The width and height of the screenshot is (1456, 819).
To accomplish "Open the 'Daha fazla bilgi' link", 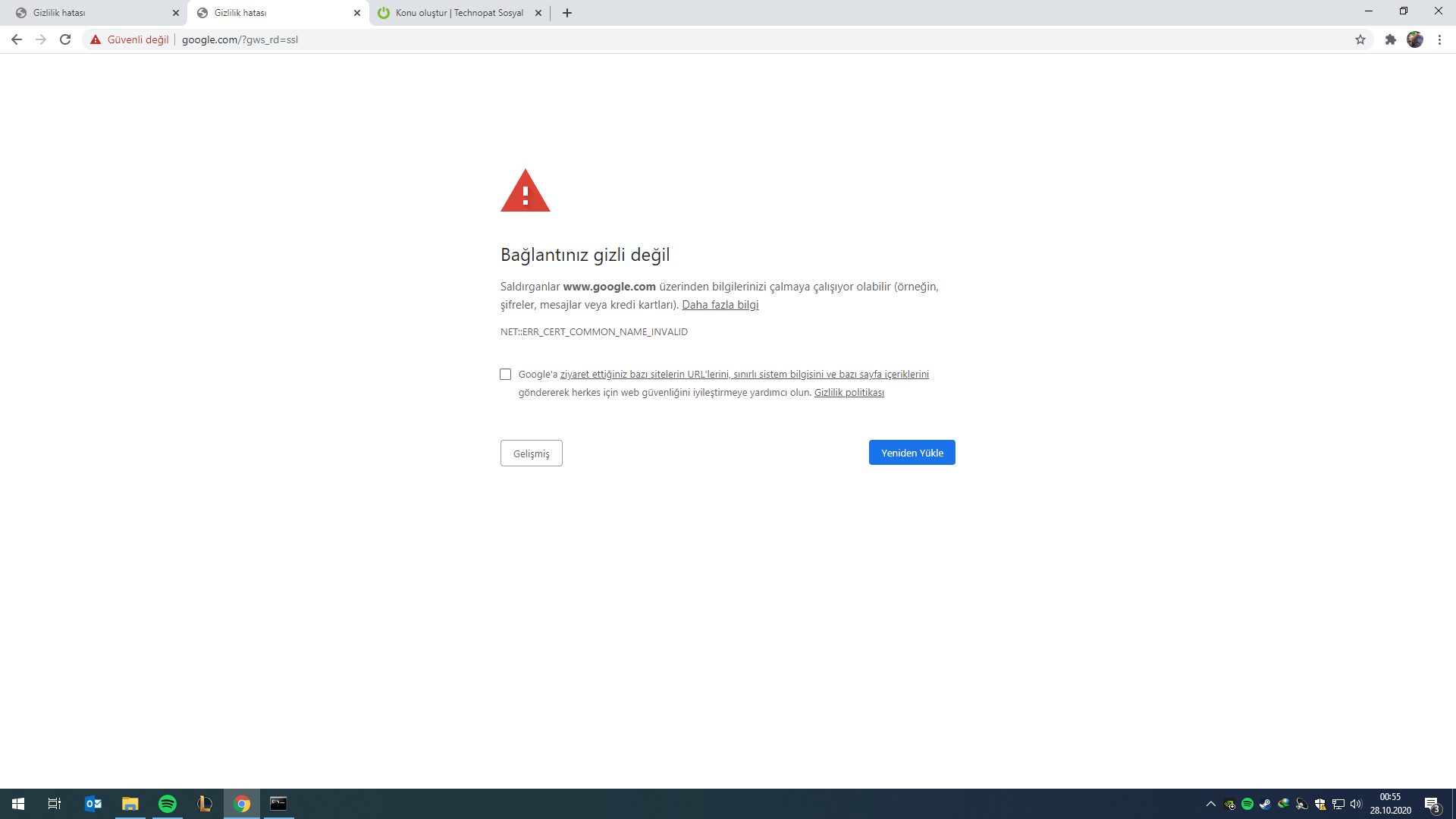I will pyautogui.click(x=720, y=305).
